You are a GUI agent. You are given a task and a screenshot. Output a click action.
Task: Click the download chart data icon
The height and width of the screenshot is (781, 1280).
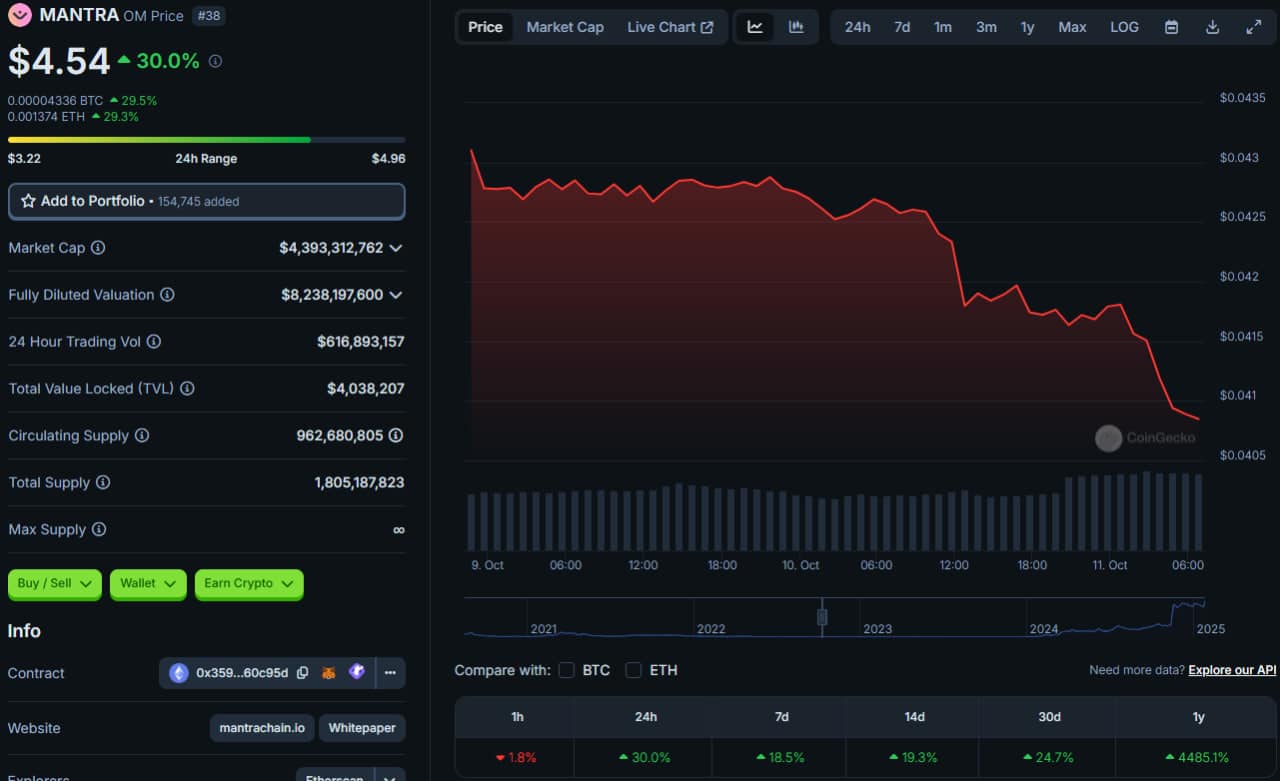(x=1213, y=27)
